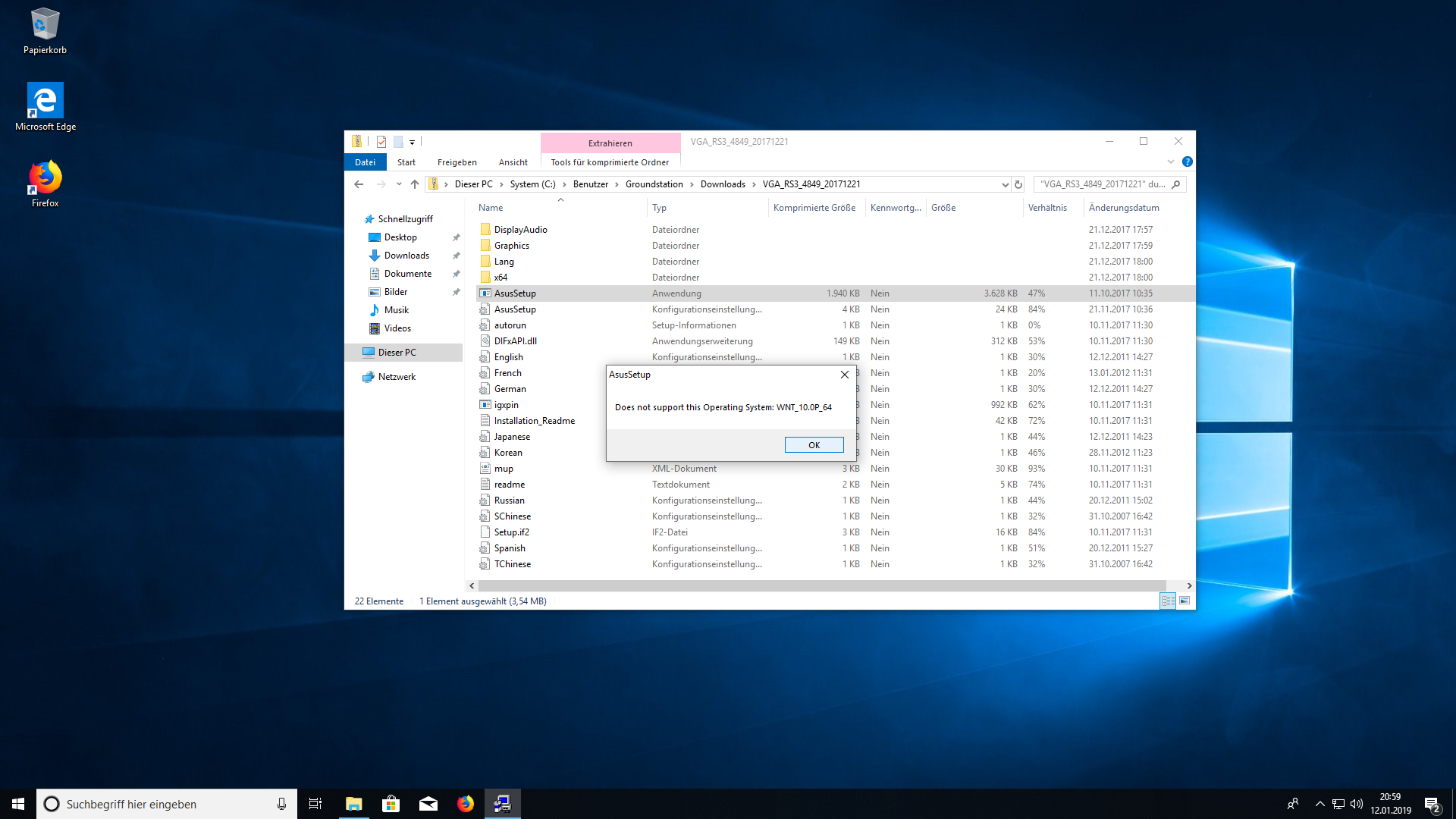
Task: Open the Microsoft Store taskbar icon
Action: [x=391, y=804]
